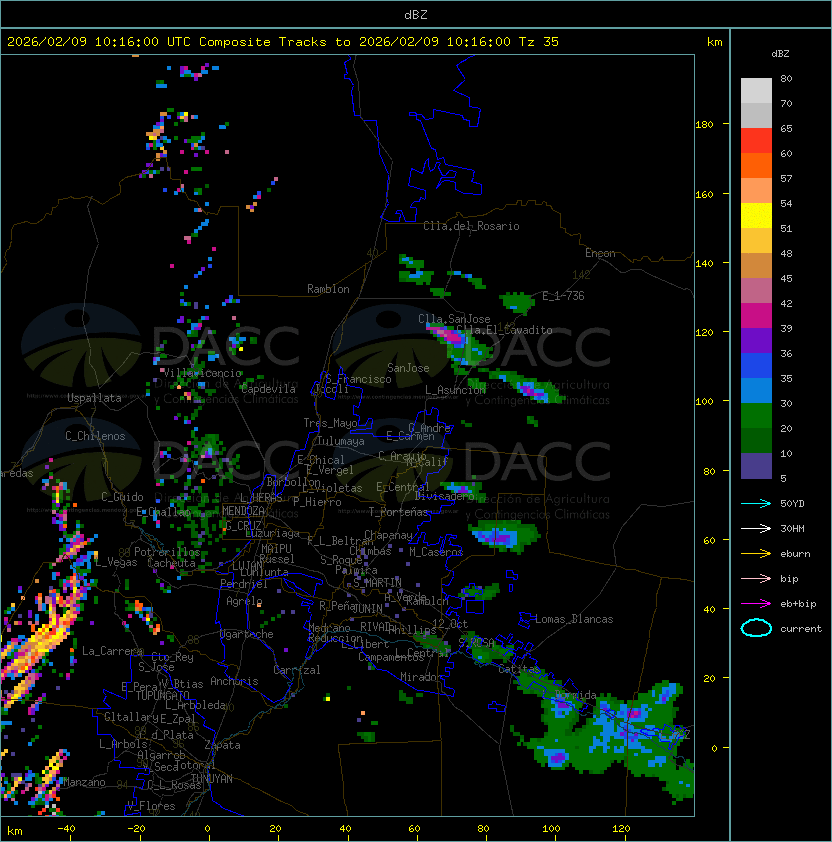Click the 'eburn' legend label
Screen dimensions: 832x842
pyautogui.click(x=795, y=554)
